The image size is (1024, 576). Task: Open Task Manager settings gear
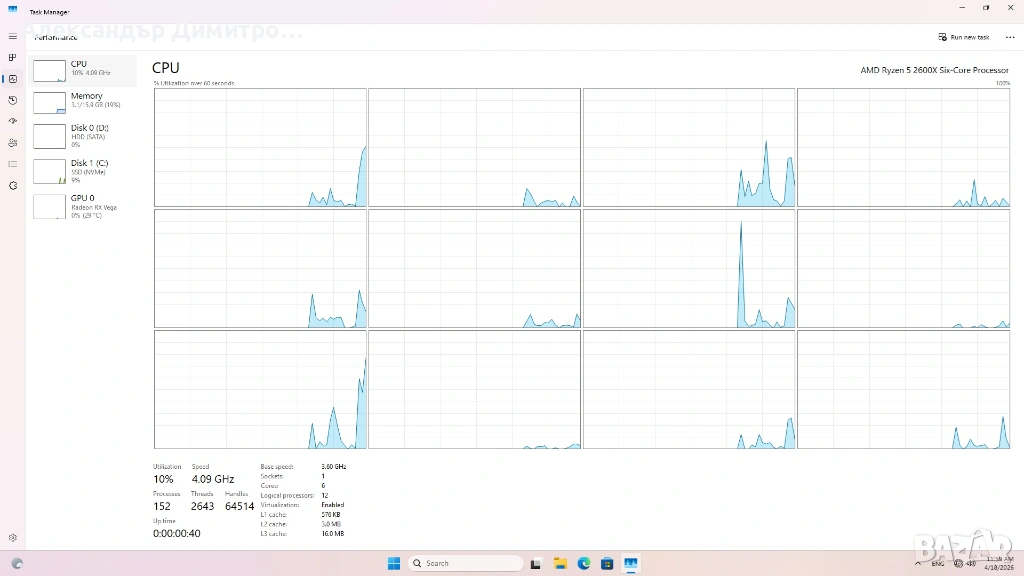tap(12, 538)
